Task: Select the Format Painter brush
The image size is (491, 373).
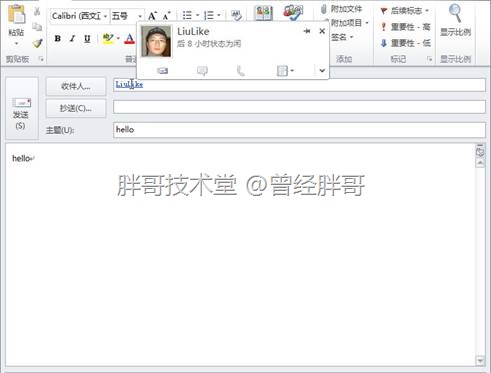Action: (37, 43)
